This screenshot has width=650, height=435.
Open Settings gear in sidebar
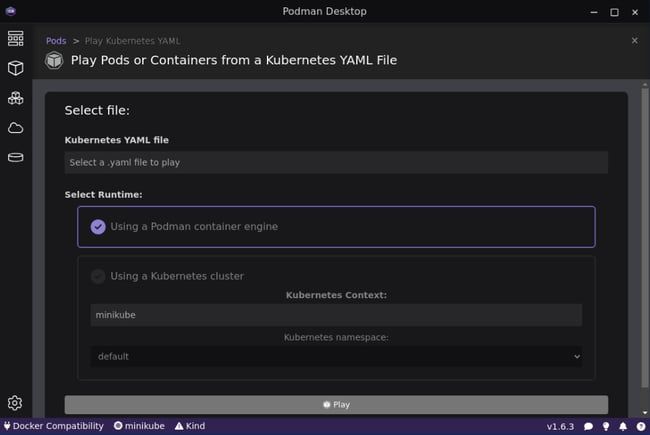[x=15, y=403]
